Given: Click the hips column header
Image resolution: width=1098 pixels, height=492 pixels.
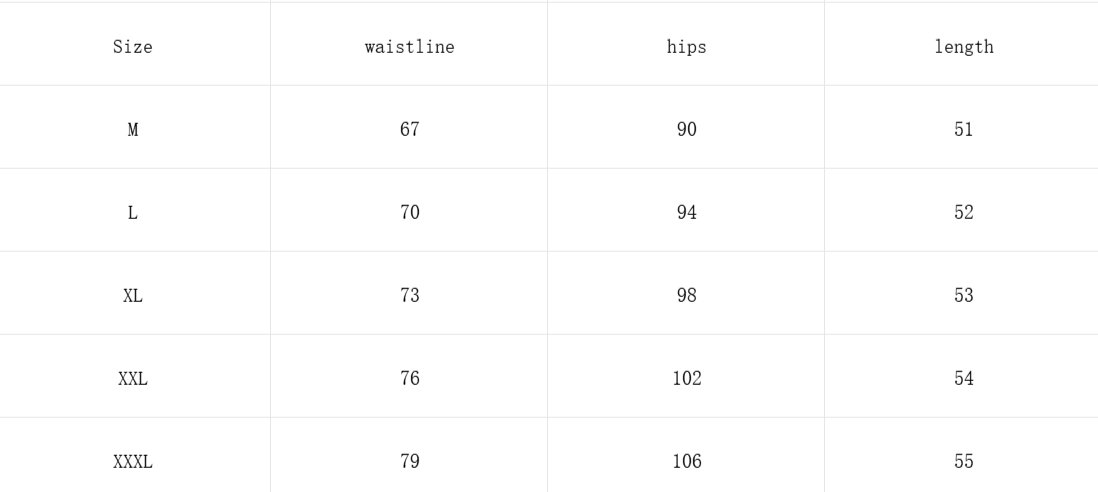Looking at the screenshot, I should 686,47.
